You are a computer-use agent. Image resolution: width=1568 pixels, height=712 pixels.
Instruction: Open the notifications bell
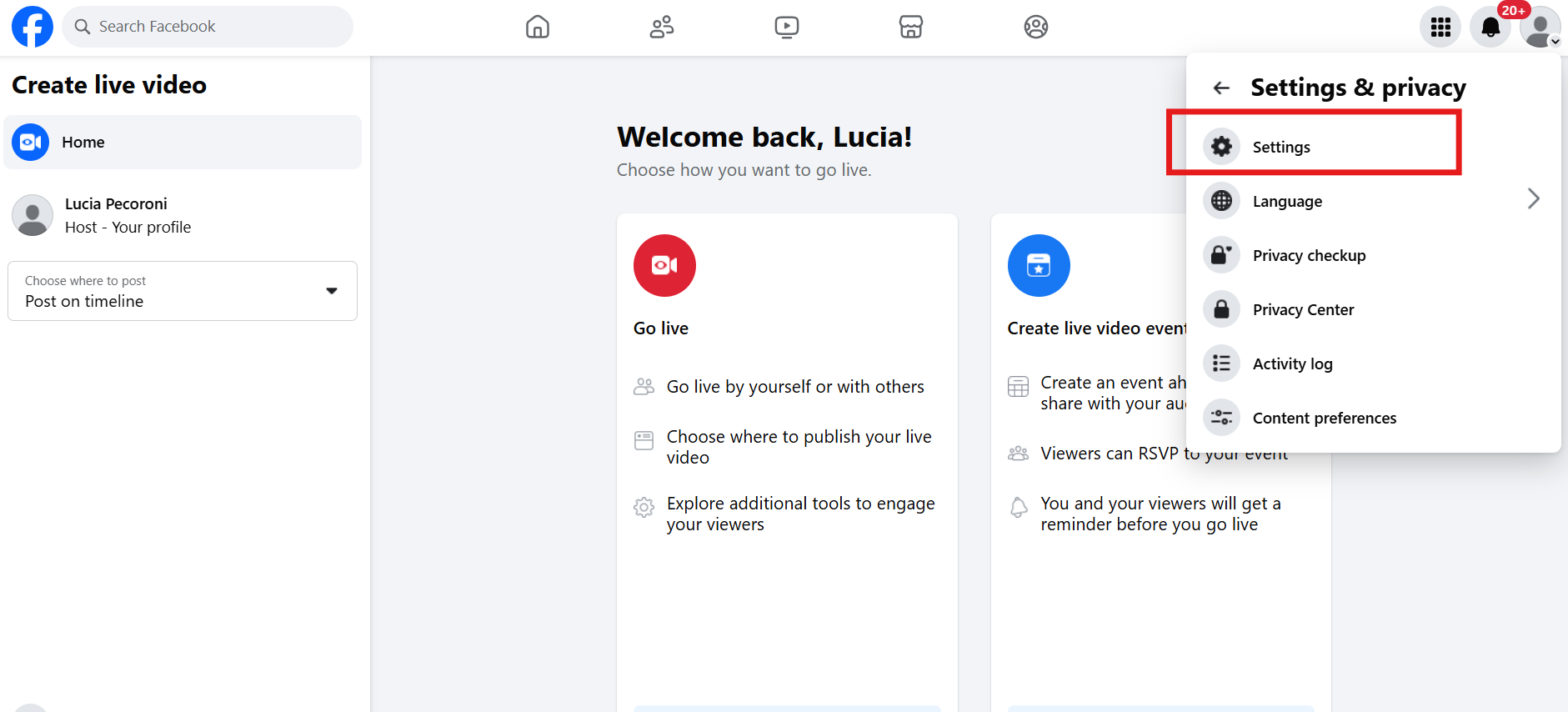[1490, 28]
